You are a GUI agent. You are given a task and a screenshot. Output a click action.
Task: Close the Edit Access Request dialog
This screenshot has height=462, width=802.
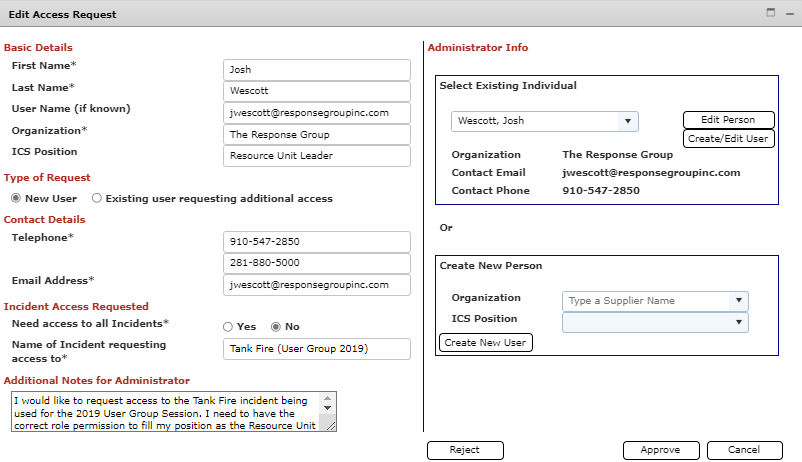pyautogui.click(x=788, y=13)
